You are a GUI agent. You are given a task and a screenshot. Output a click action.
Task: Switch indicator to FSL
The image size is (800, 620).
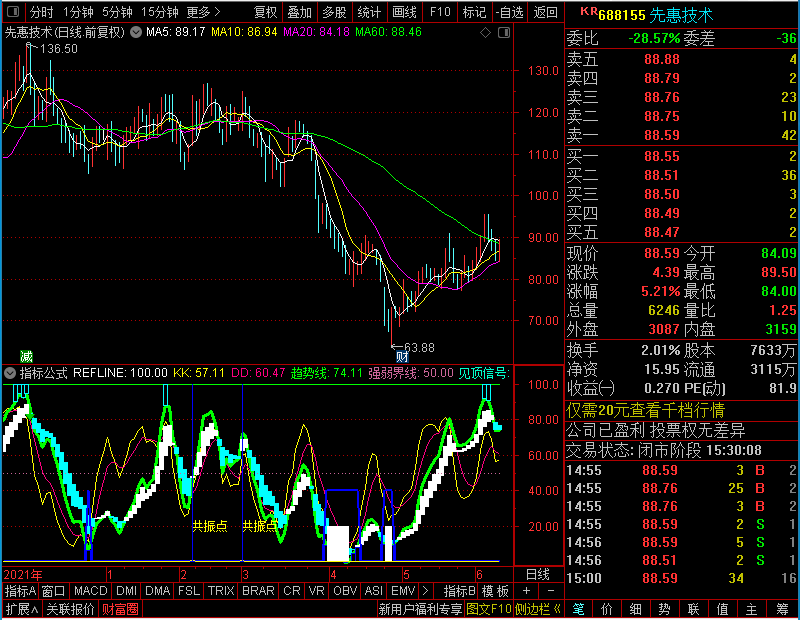pyautogui.click(x=189, y=591)
